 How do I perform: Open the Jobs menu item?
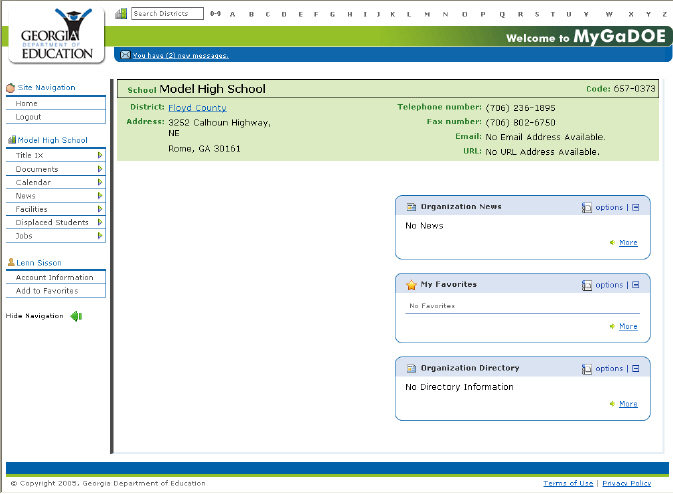(56, 236)
